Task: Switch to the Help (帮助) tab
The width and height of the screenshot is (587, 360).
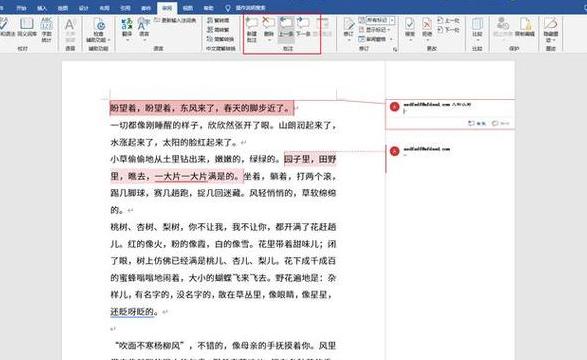Action: 209,7
